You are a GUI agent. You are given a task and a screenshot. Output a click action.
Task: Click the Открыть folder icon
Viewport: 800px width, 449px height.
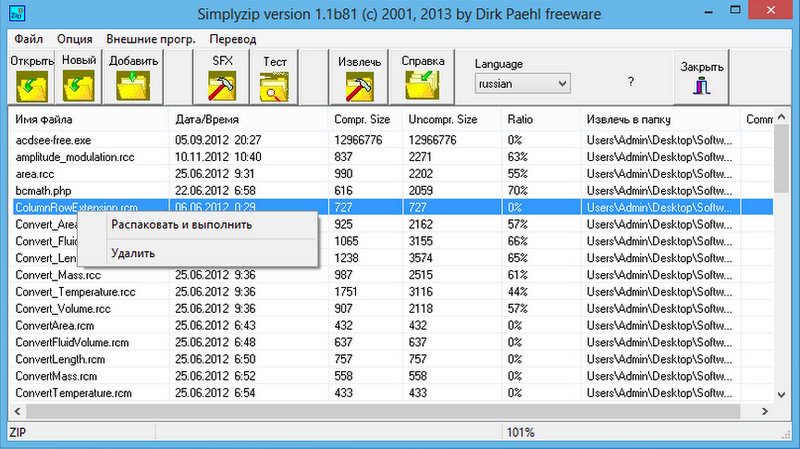(x=32, y=86)
